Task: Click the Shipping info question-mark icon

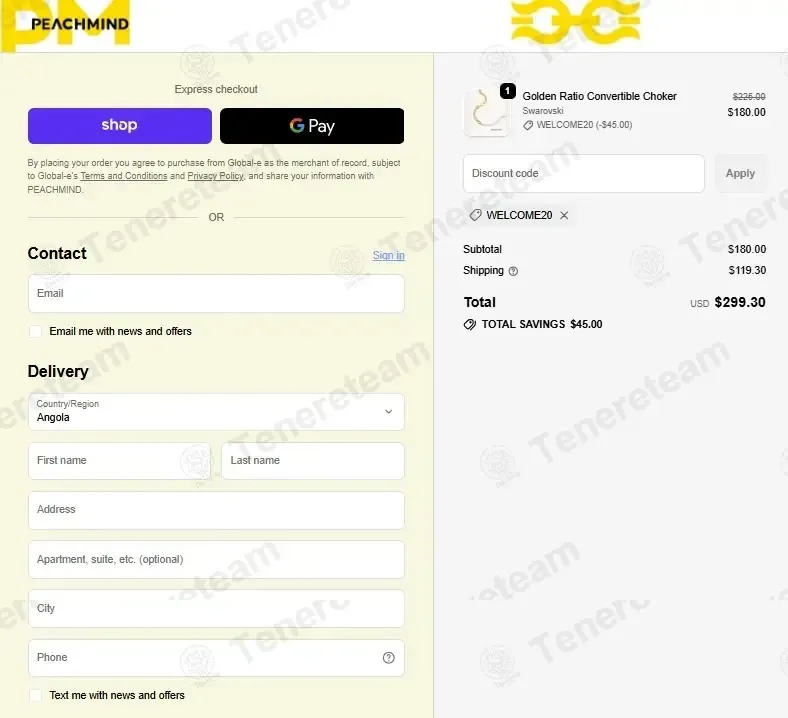Action: point(513,271)
